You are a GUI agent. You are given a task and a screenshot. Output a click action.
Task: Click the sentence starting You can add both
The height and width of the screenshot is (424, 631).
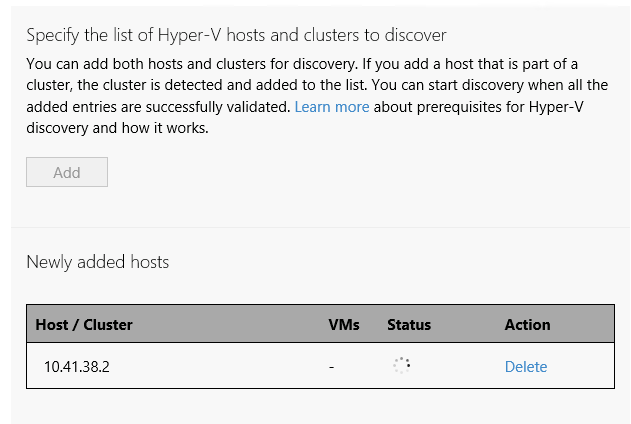tap(192, 64)
